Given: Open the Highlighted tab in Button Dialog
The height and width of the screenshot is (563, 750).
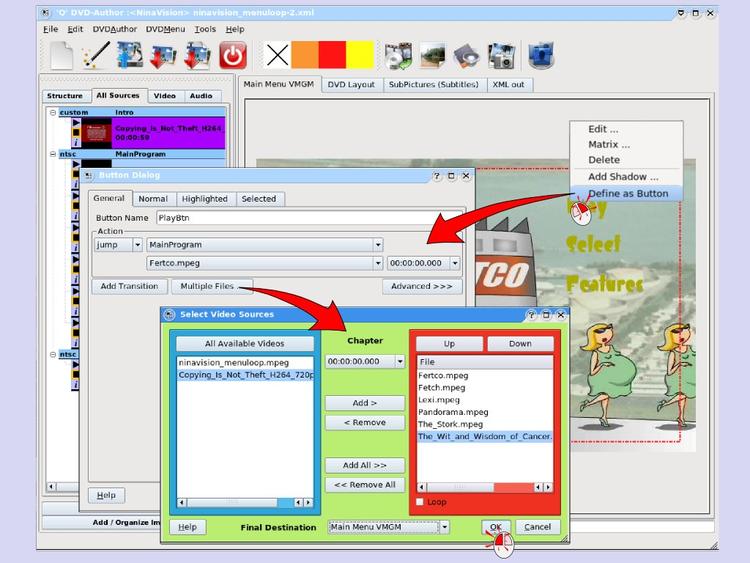Looking at the screenshot, I should (205, 199).
